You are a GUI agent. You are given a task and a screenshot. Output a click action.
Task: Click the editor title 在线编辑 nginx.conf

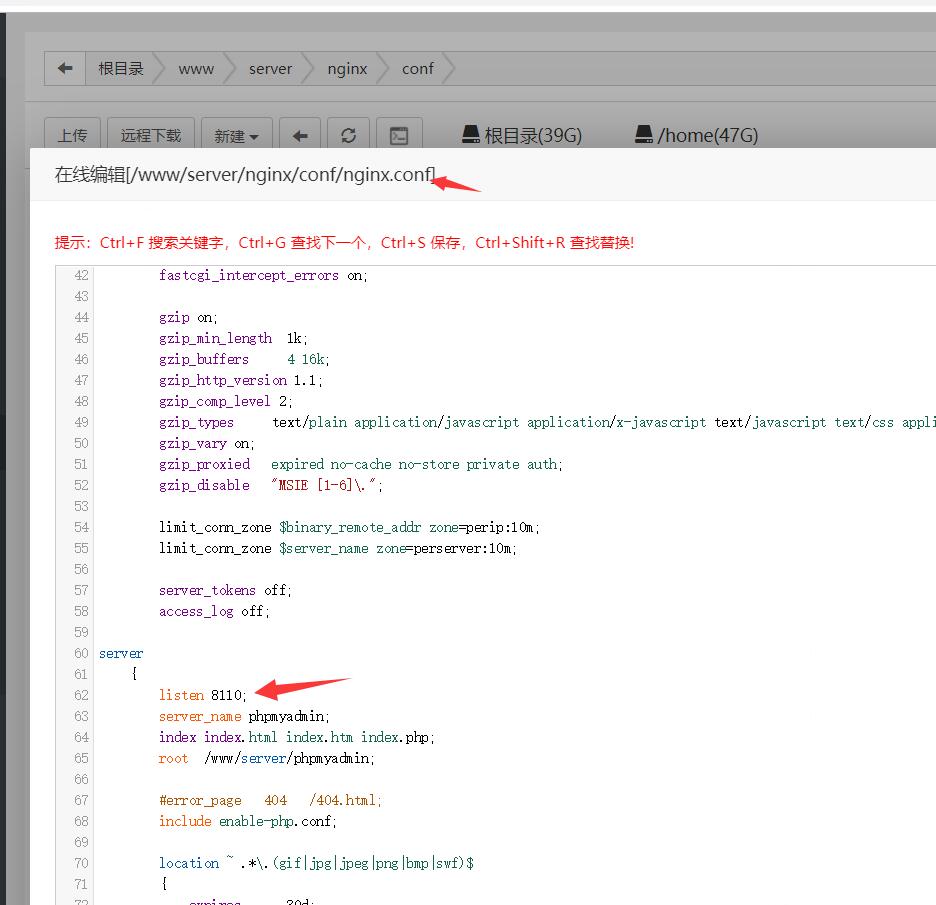(x=245, y=174)
